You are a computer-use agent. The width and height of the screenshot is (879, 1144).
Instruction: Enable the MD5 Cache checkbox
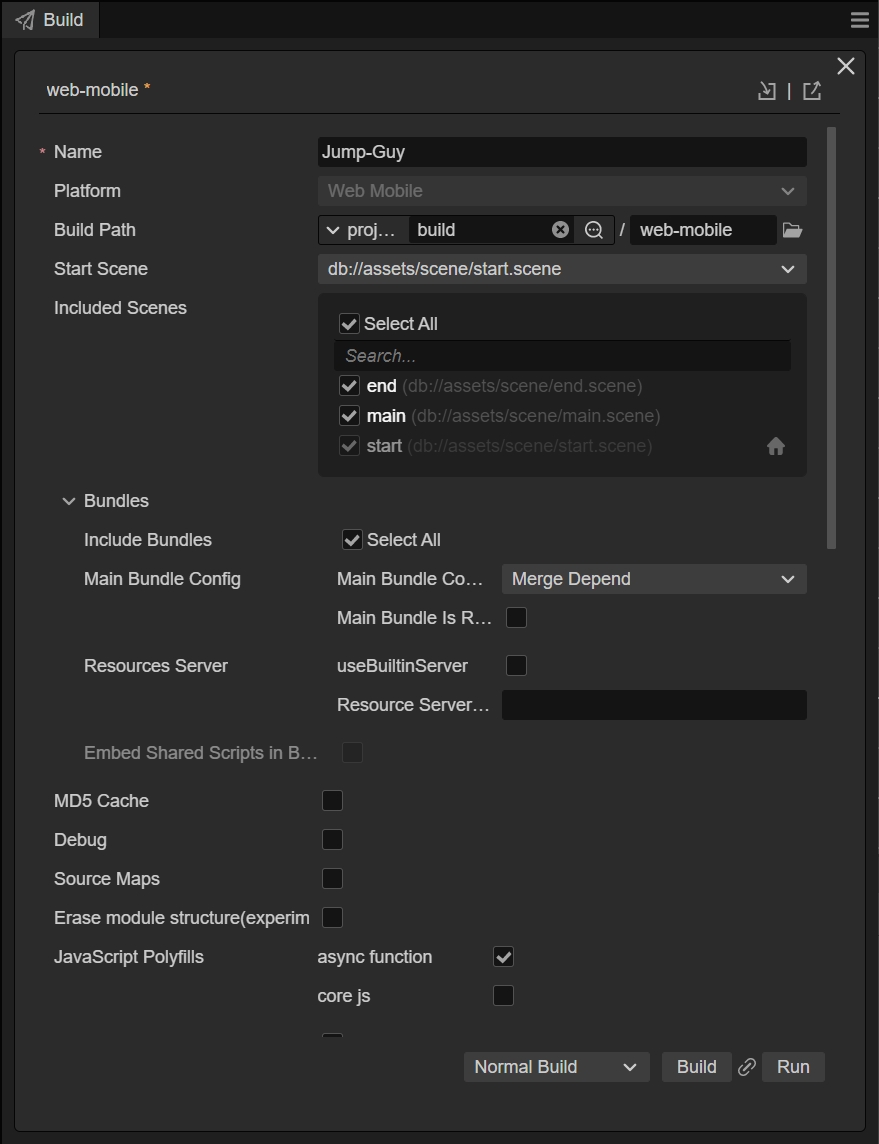tap(332, 801)
